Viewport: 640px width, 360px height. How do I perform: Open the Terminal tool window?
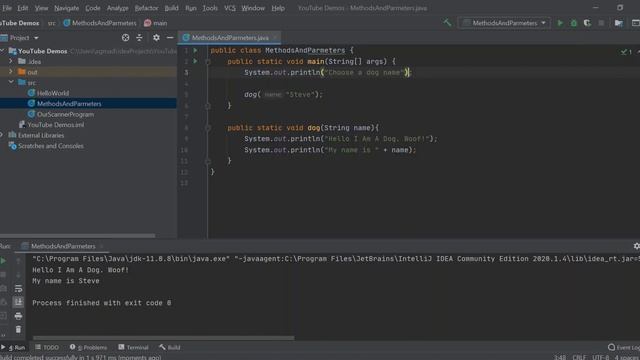pos(133,347)
